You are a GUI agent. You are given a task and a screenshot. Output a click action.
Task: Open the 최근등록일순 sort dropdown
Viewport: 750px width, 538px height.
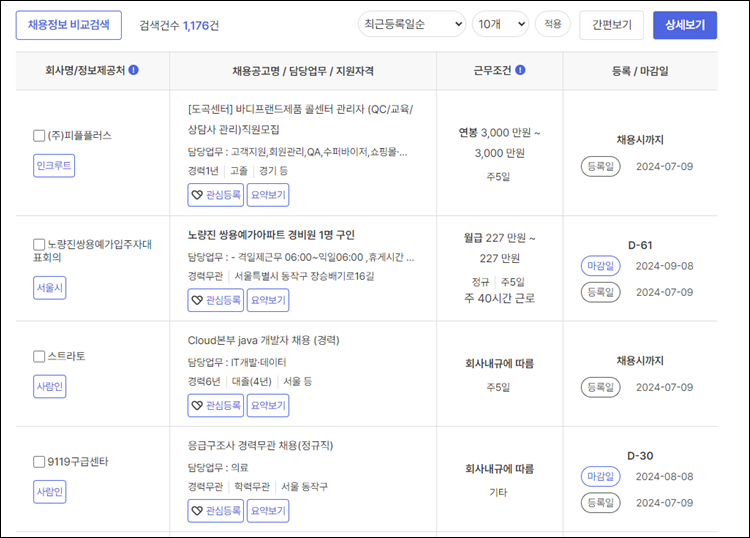[412, 24]
